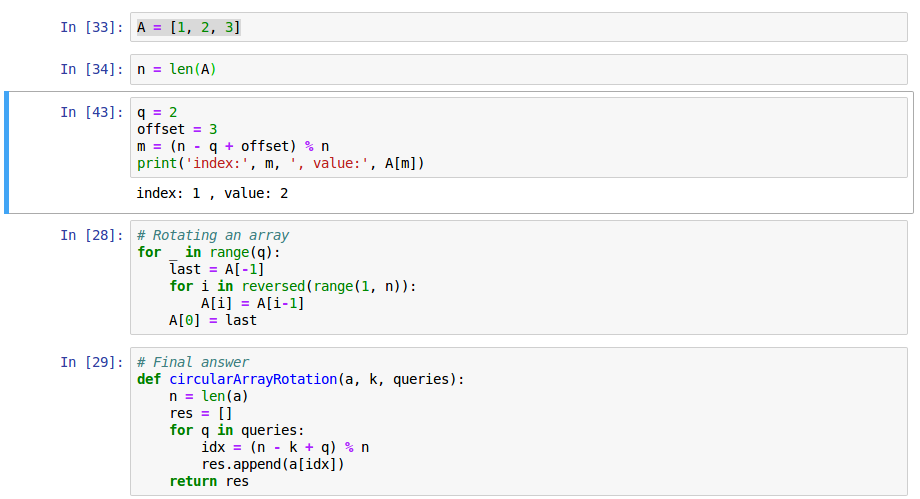Click the line 'for i in reversed(range(1, n)):'
The height and width of the screenshot is (499, 920).
coord(293,286)
